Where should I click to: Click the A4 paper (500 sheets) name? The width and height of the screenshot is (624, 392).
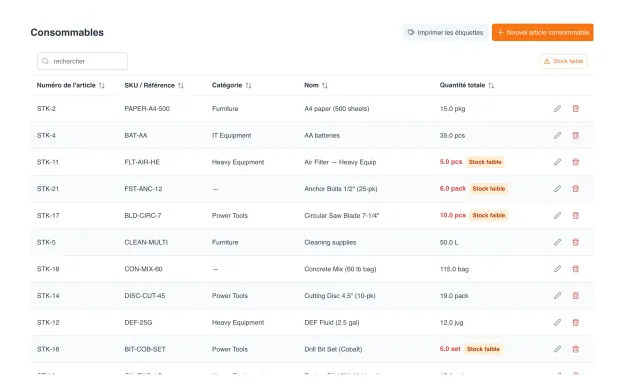click(337, 109)
